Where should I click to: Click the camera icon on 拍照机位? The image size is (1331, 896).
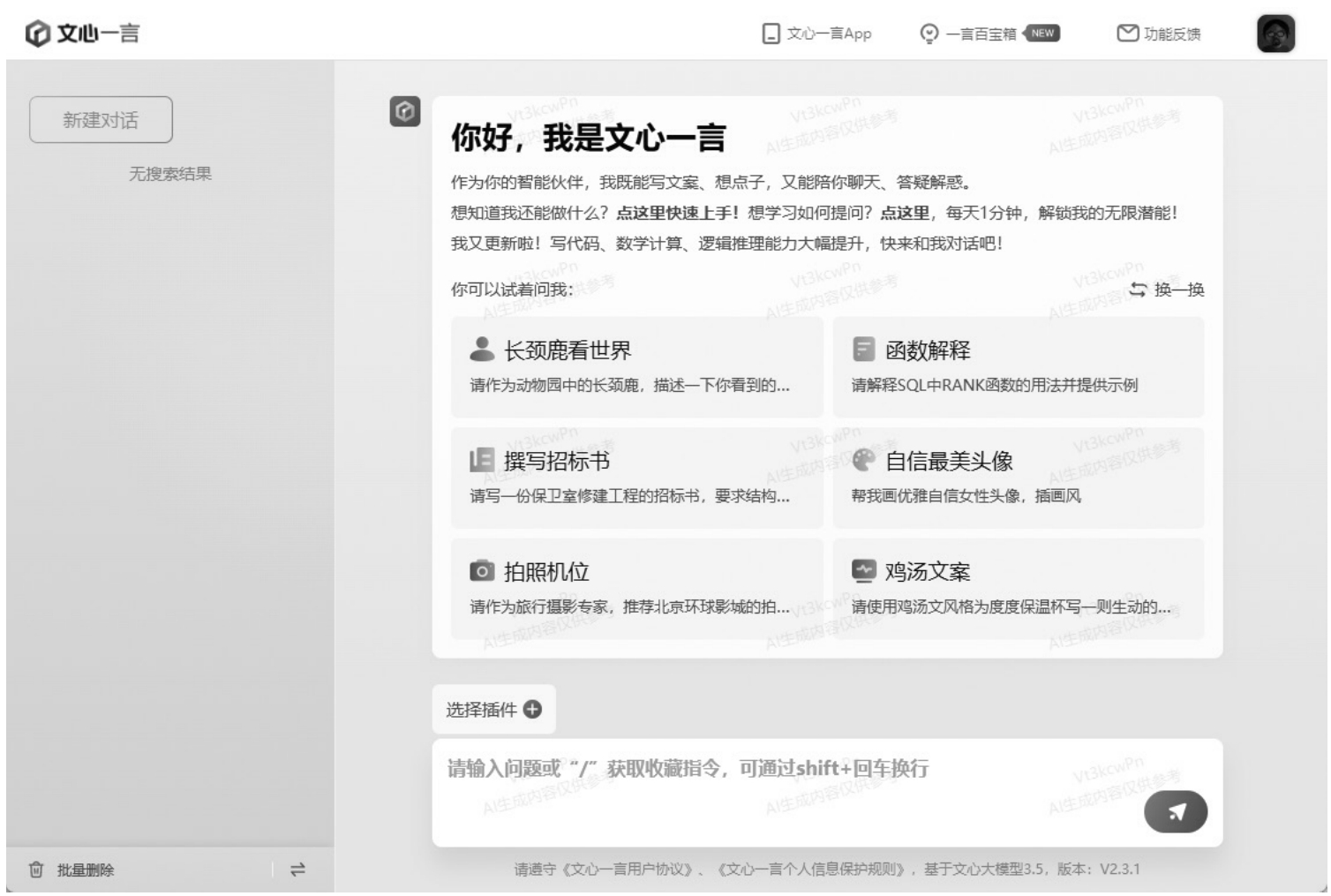(482, 571)
